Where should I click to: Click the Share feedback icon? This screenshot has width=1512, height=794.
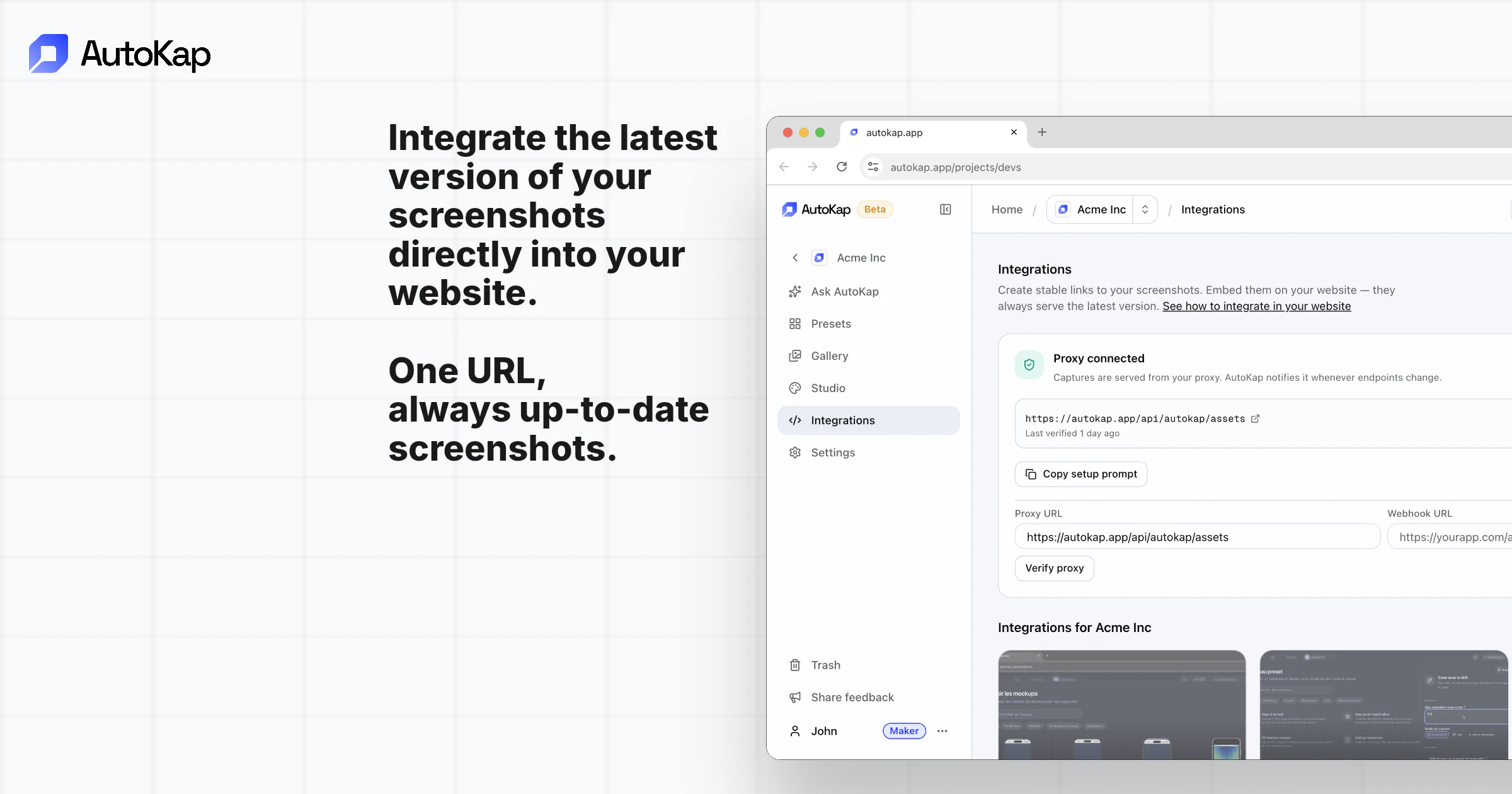click(x=794, y=697)
